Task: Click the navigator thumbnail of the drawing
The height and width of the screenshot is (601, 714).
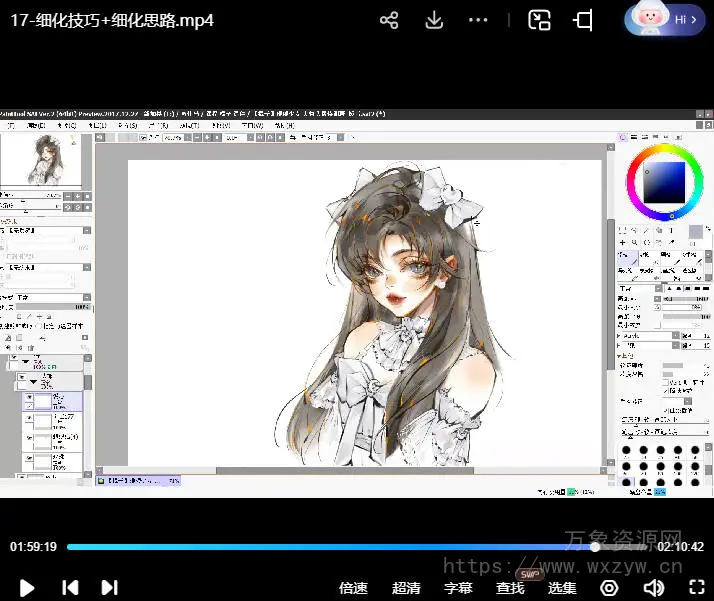Action: click(46, 160)
